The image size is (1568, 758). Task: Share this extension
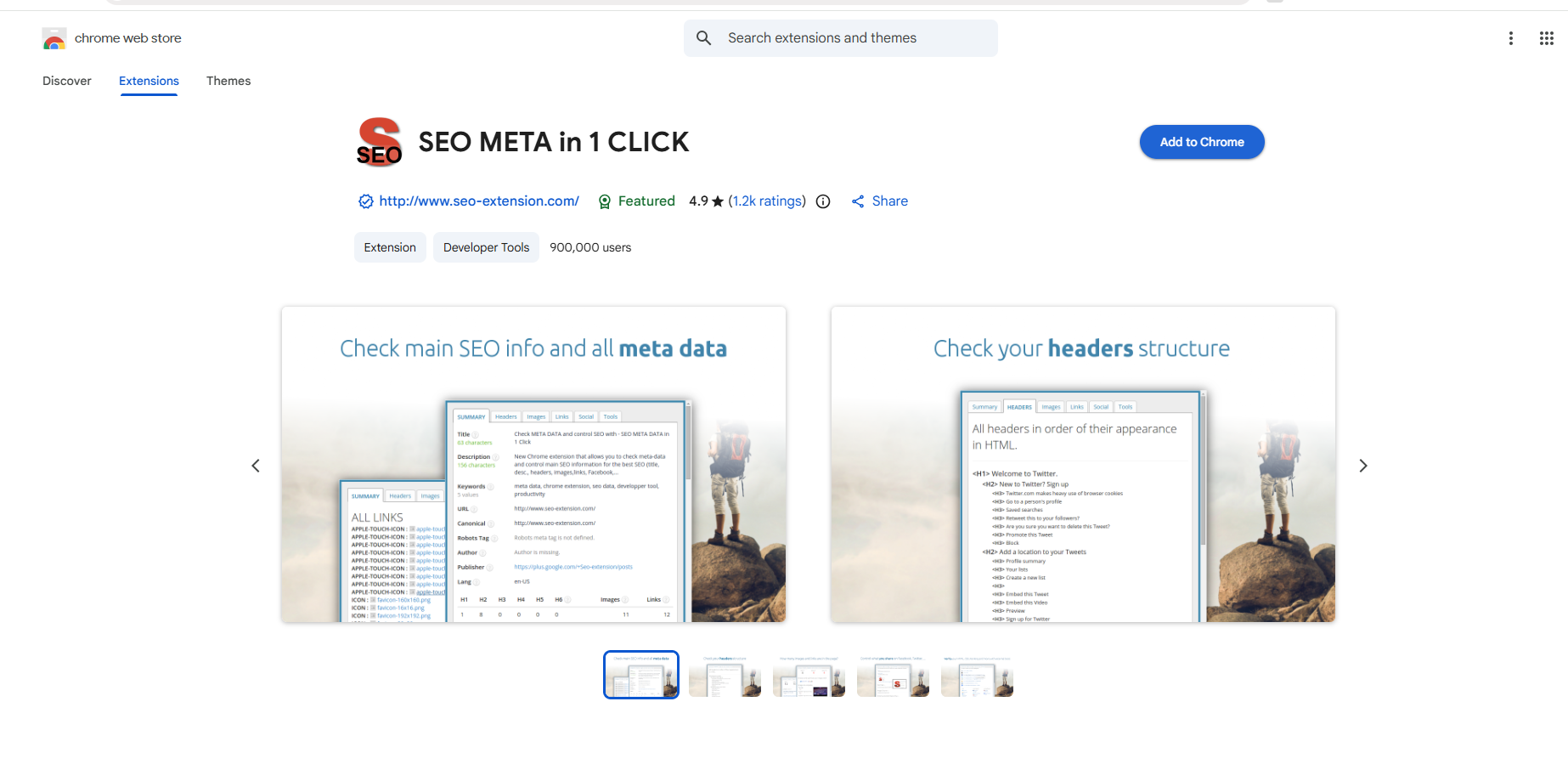879,201
